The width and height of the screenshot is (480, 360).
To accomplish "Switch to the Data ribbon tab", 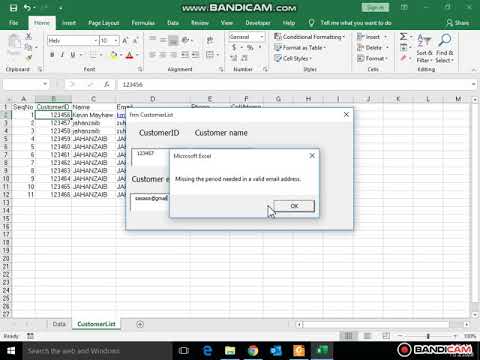I will coord(173,23).
